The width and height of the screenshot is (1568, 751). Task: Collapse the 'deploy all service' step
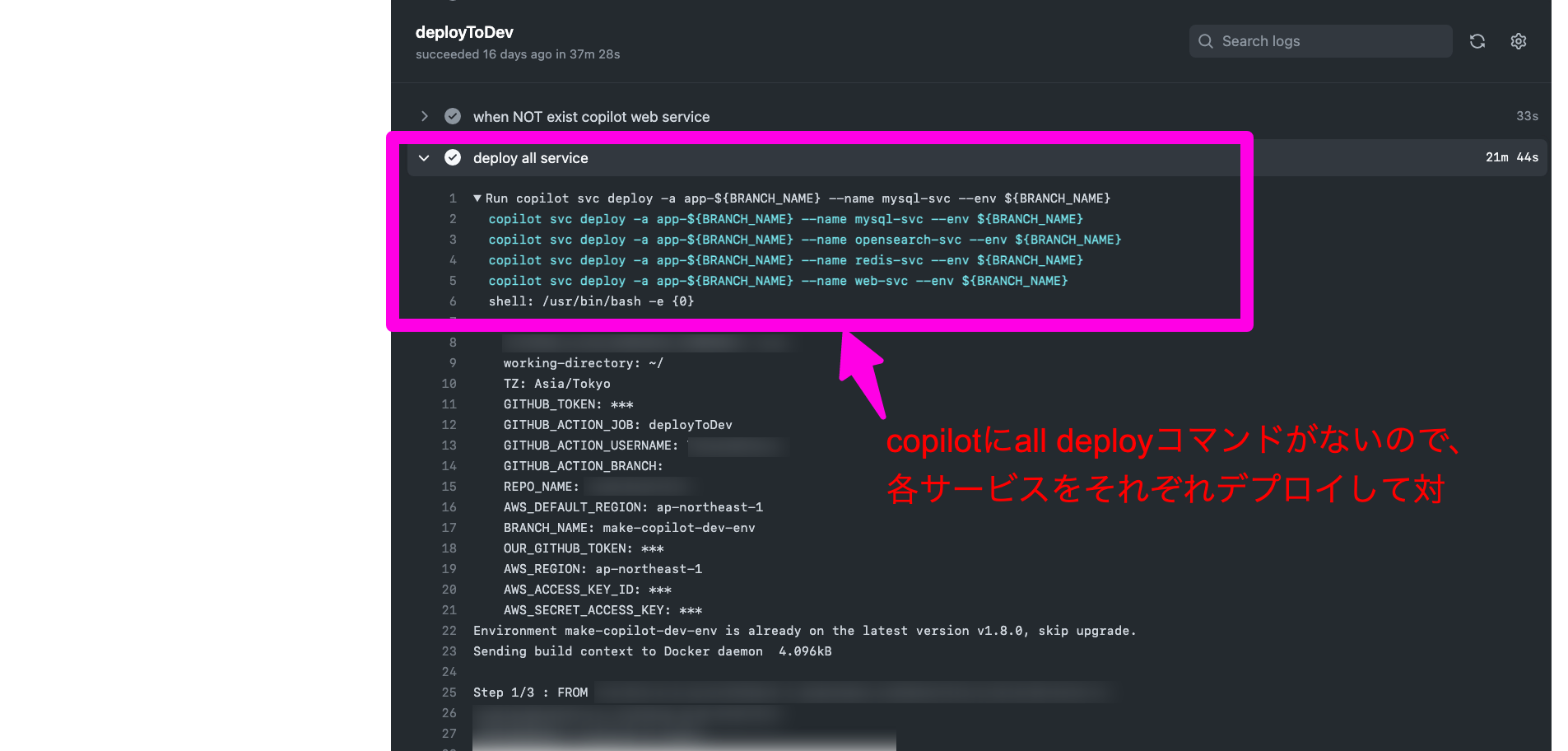click(x=424, y=157)
